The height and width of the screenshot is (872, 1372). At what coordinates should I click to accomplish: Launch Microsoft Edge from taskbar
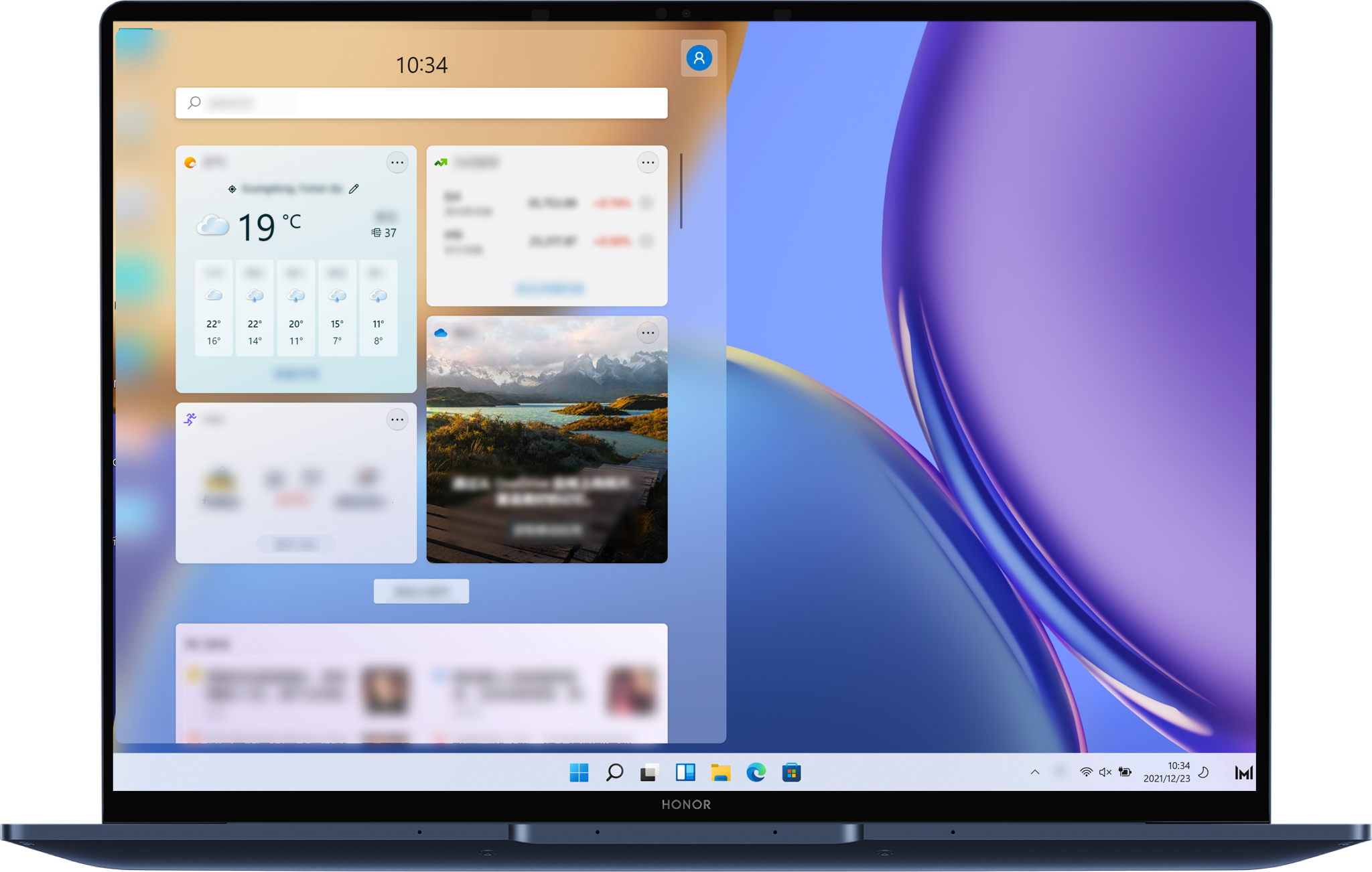(x=756, y=772)
